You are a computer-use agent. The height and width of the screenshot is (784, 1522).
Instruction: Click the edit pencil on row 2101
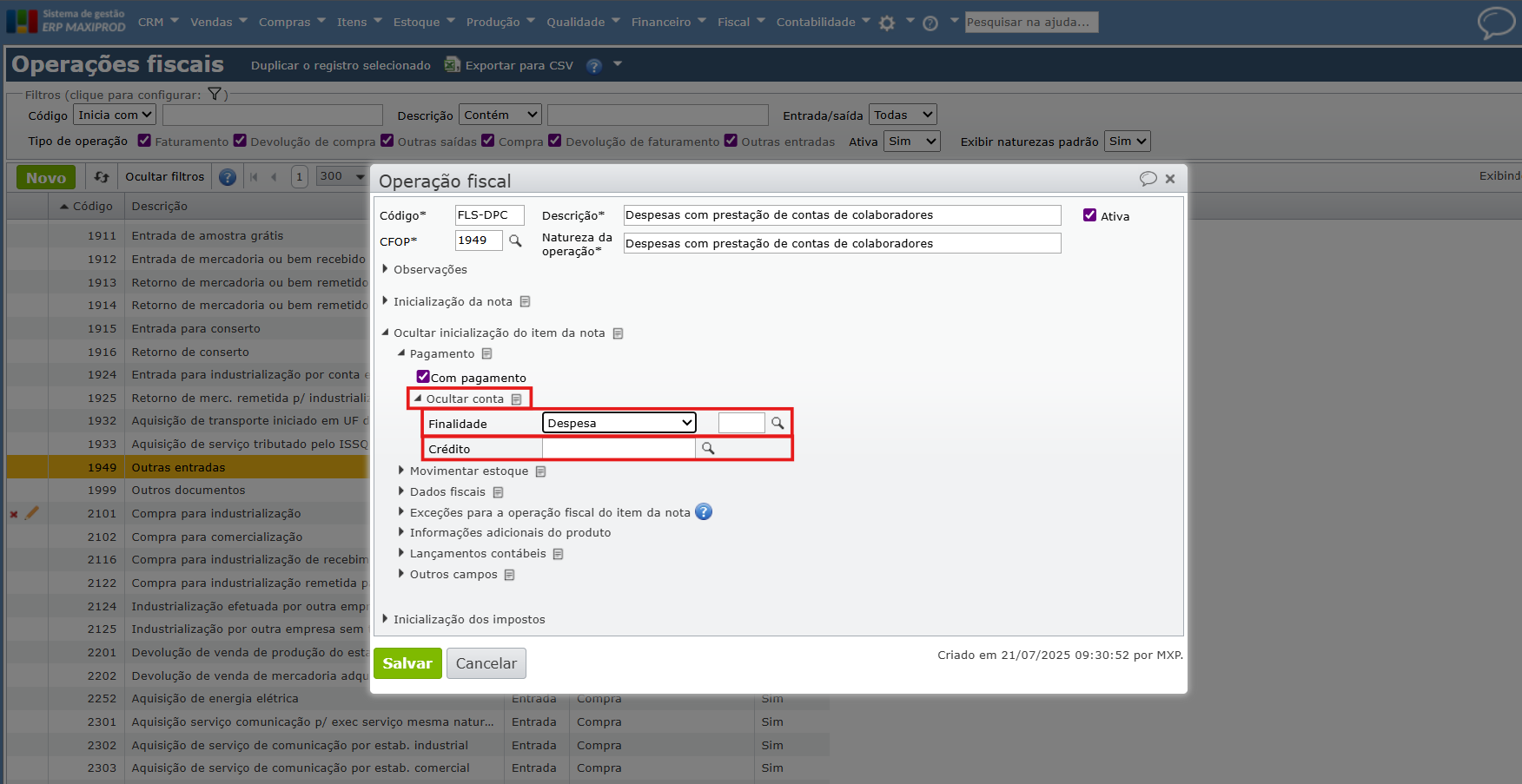pyautogui.click(x=32, y=513)
